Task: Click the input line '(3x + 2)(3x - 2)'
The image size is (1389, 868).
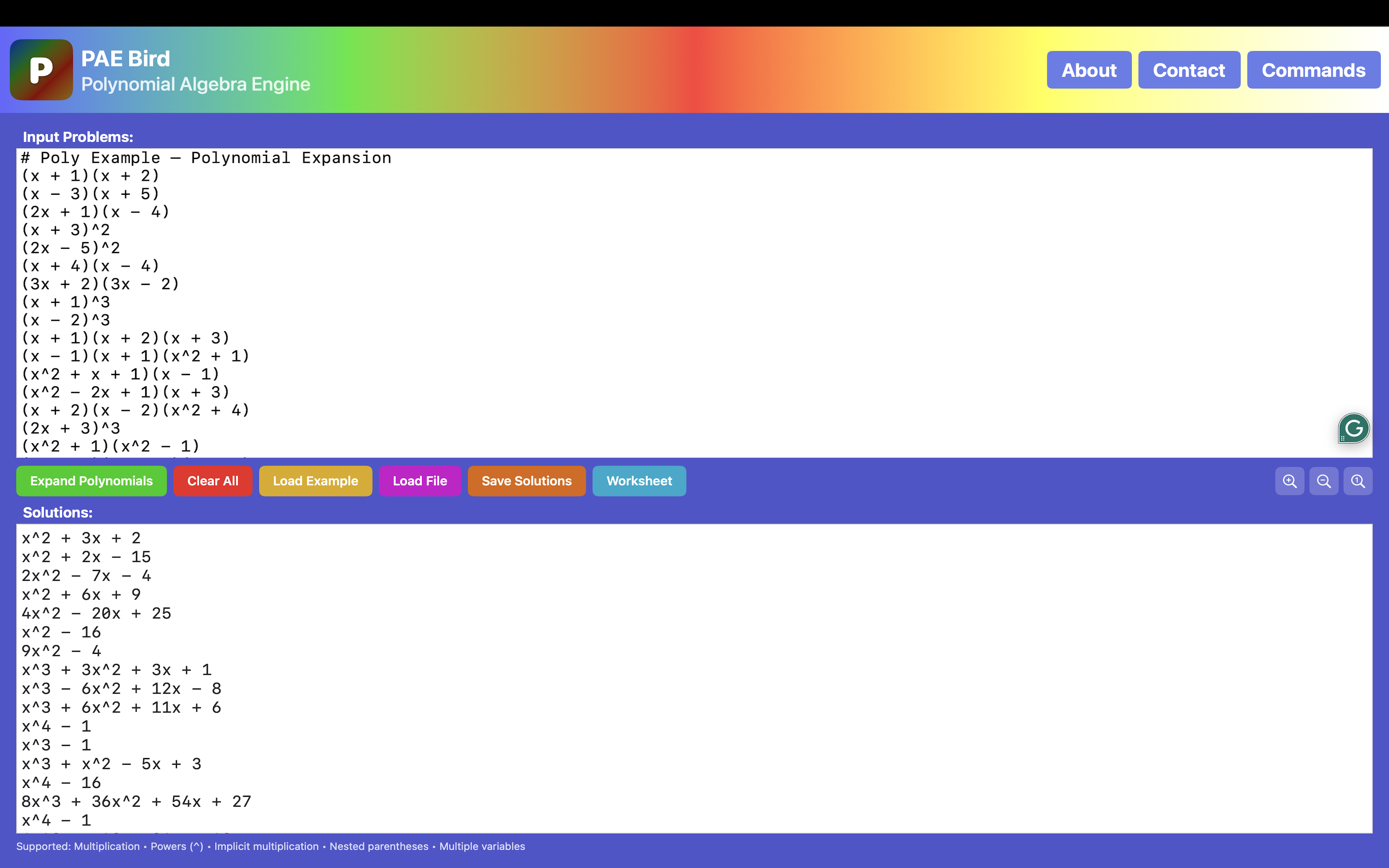Action: (100, 284)
